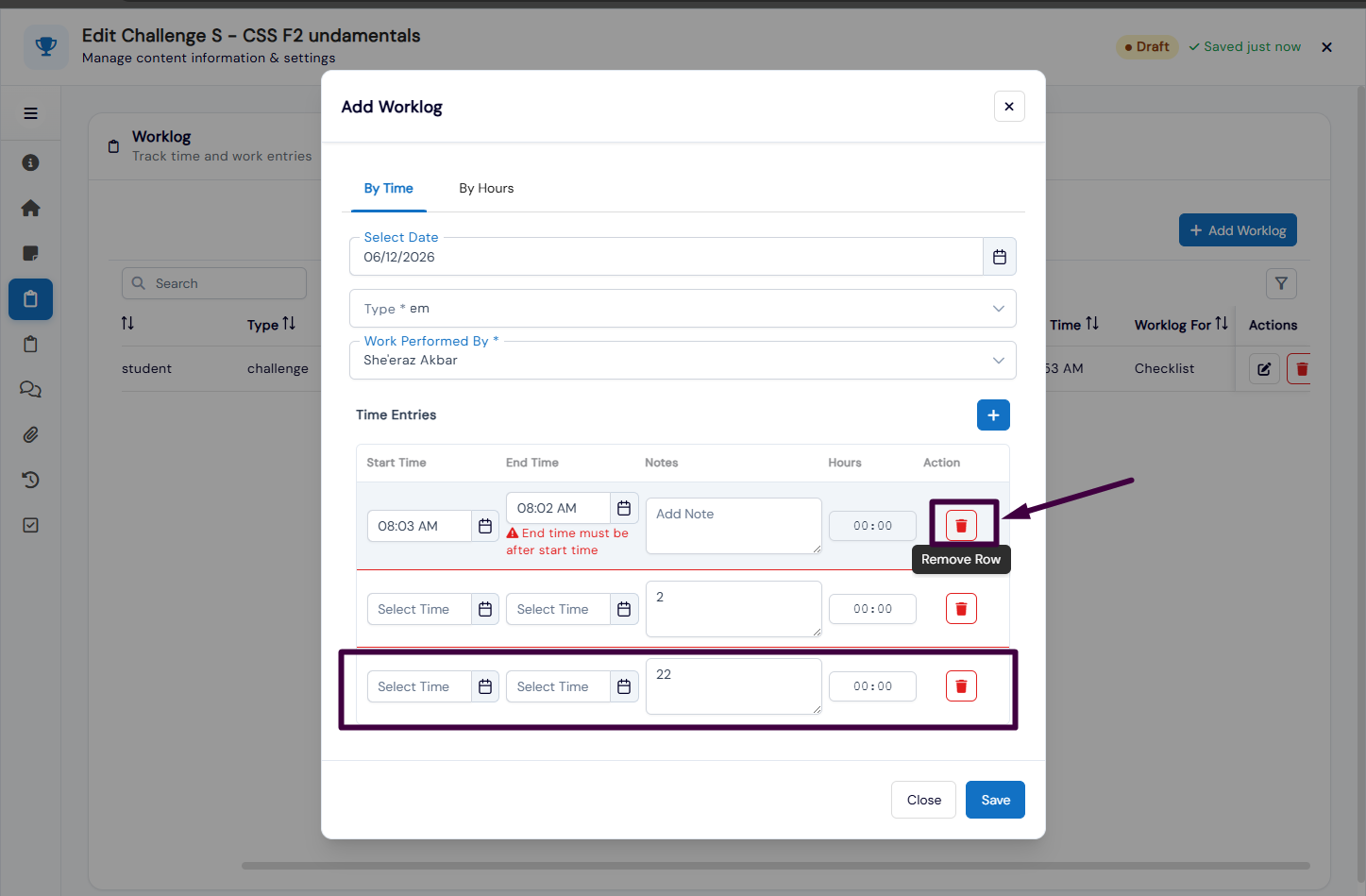Click the 'Time Entries' heading
Viewport: 1366px width, 896px height.
tap(396, 414)
